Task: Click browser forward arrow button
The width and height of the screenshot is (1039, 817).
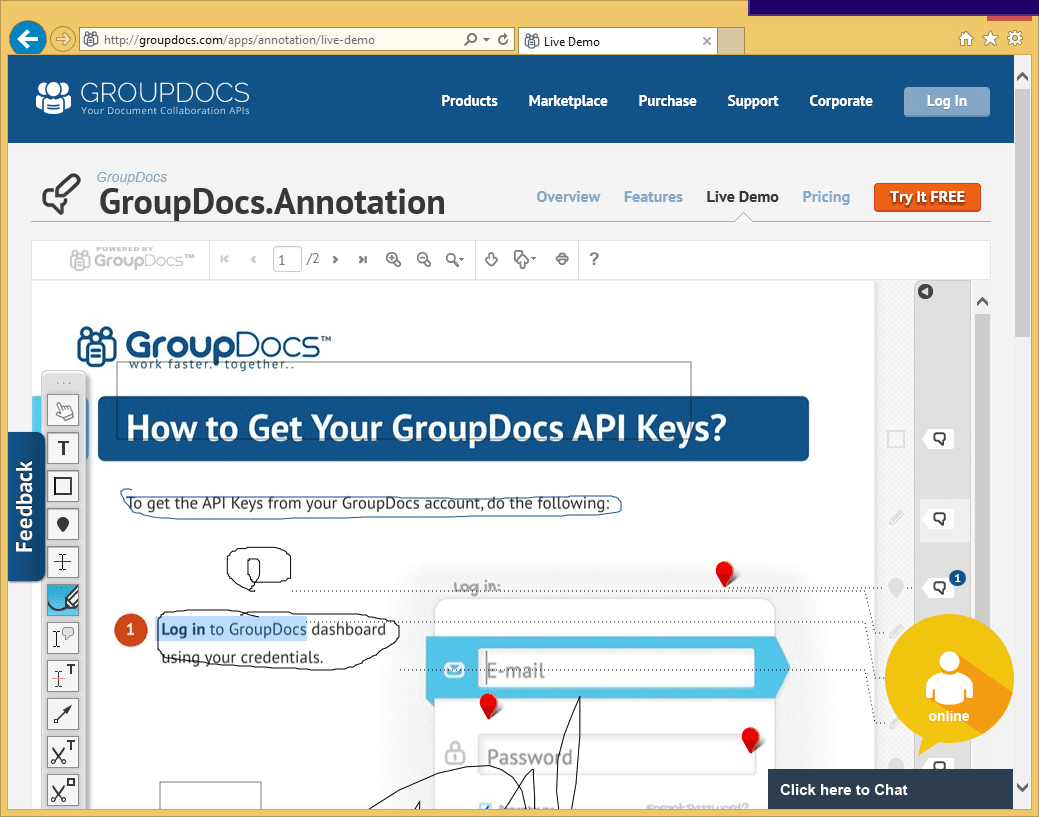Action: [62, 39]
